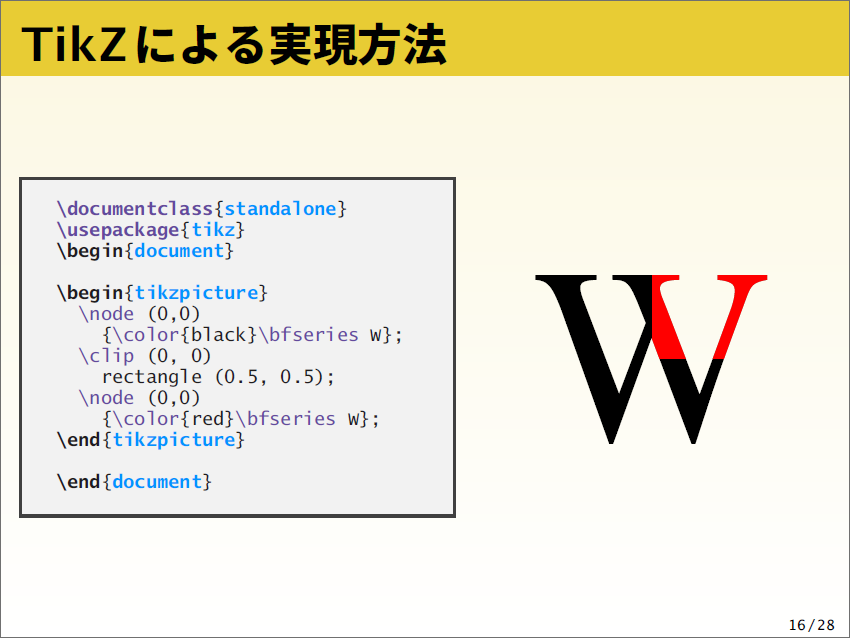Select the \documentclass{standalone} line
Viewport: 850px width, 638px height.
point(200,208)
